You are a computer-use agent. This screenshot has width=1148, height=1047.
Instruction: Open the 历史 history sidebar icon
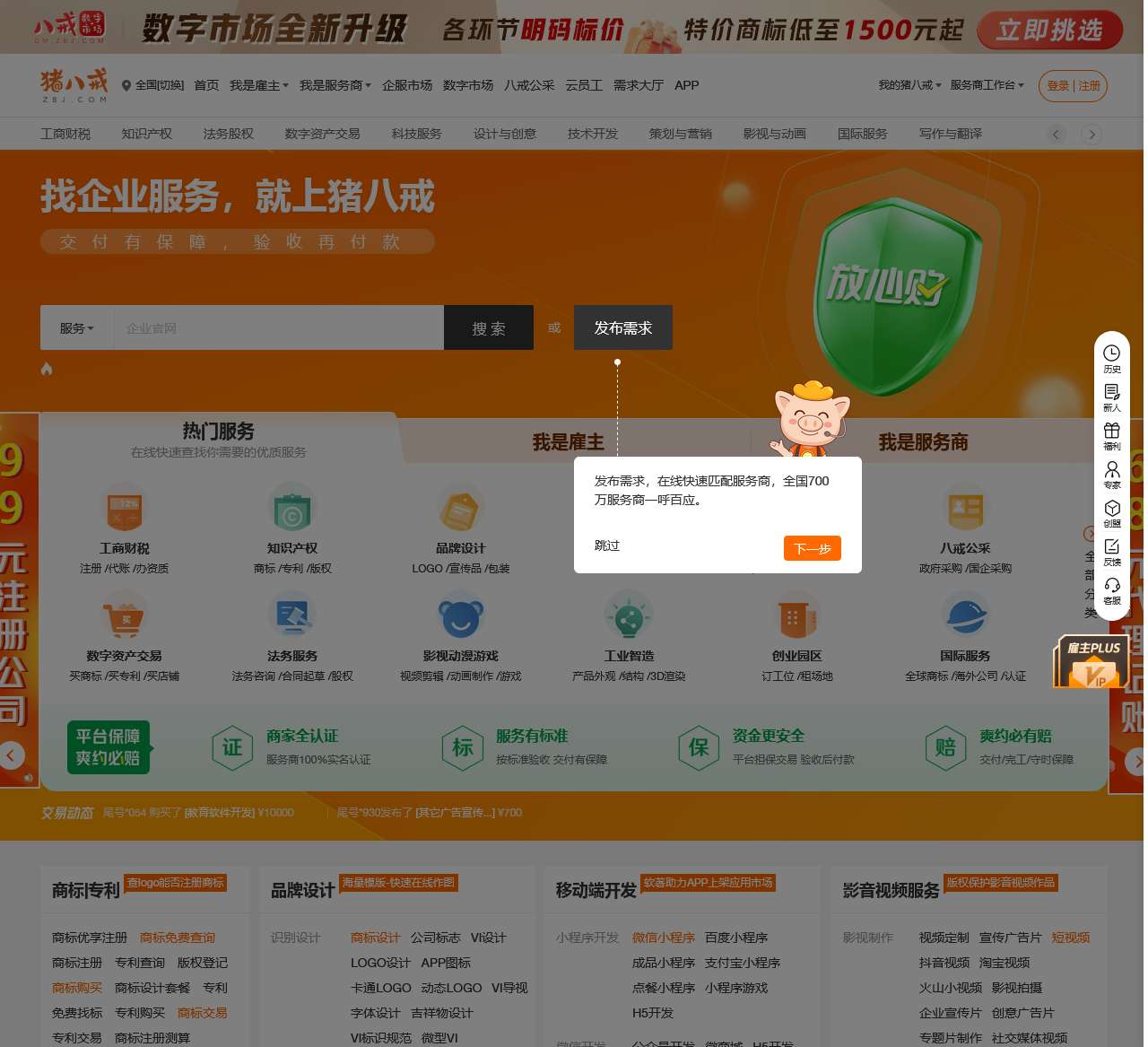[1111, 359]
